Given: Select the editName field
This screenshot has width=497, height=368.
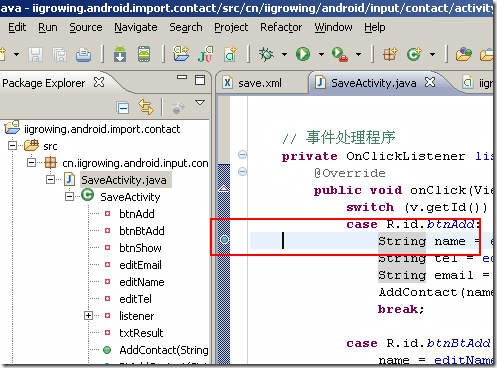Looking at the screenshot, I should point(142,282).
